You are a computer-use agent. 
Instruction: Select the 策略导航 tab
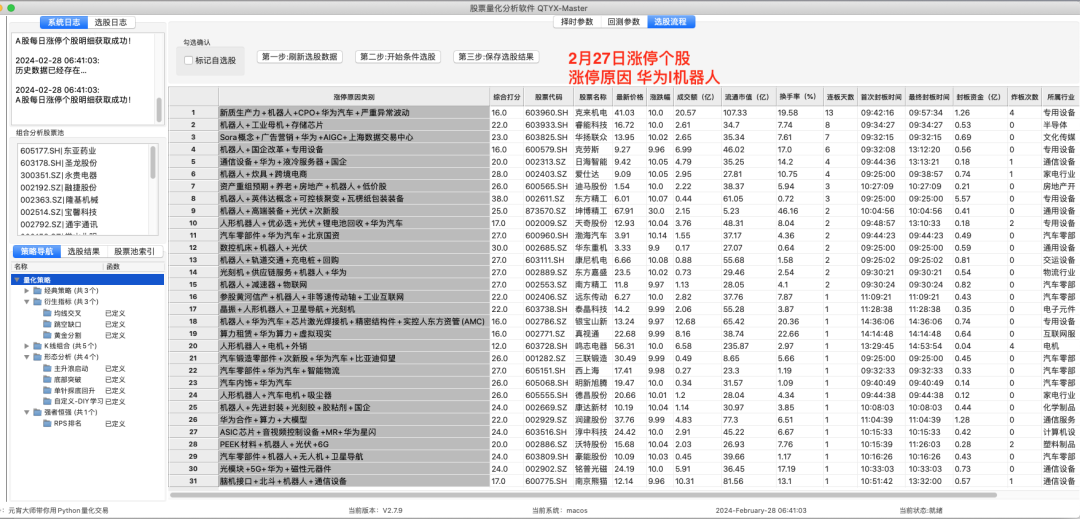(x=37, y=252)
